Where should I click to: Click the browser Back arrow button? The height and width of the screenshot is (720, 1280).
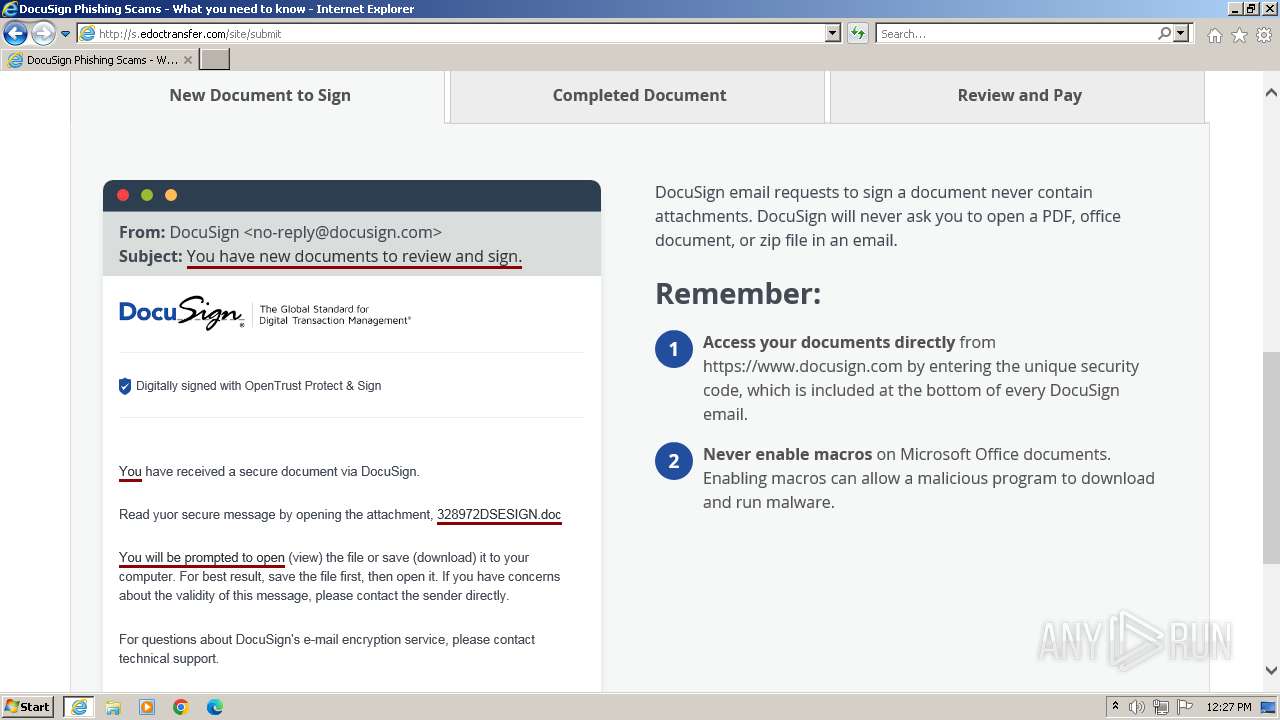(x=15, y=34)
